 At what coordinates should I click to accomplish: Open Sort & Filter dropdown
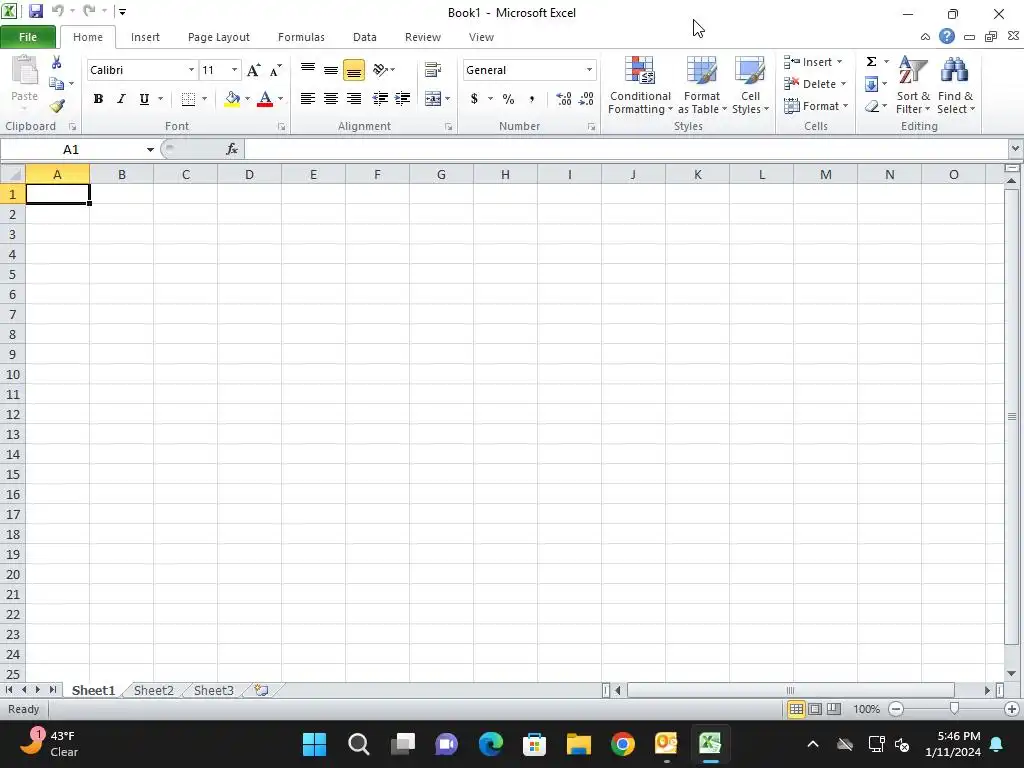click(913, 85)
